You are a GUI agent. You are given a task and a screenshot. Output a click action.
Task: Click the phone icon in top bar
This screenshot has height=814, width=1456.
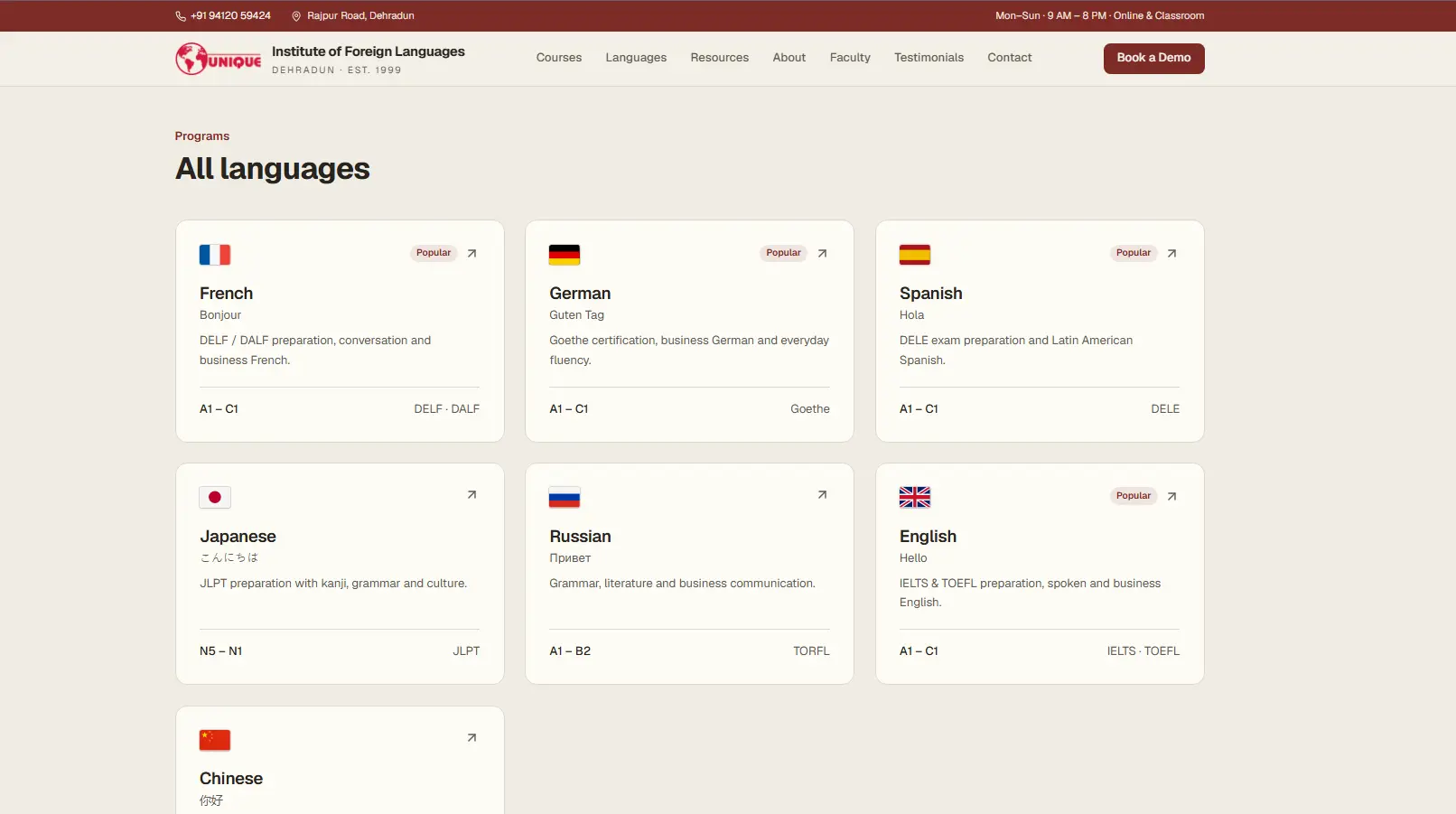tap(181, 16)
